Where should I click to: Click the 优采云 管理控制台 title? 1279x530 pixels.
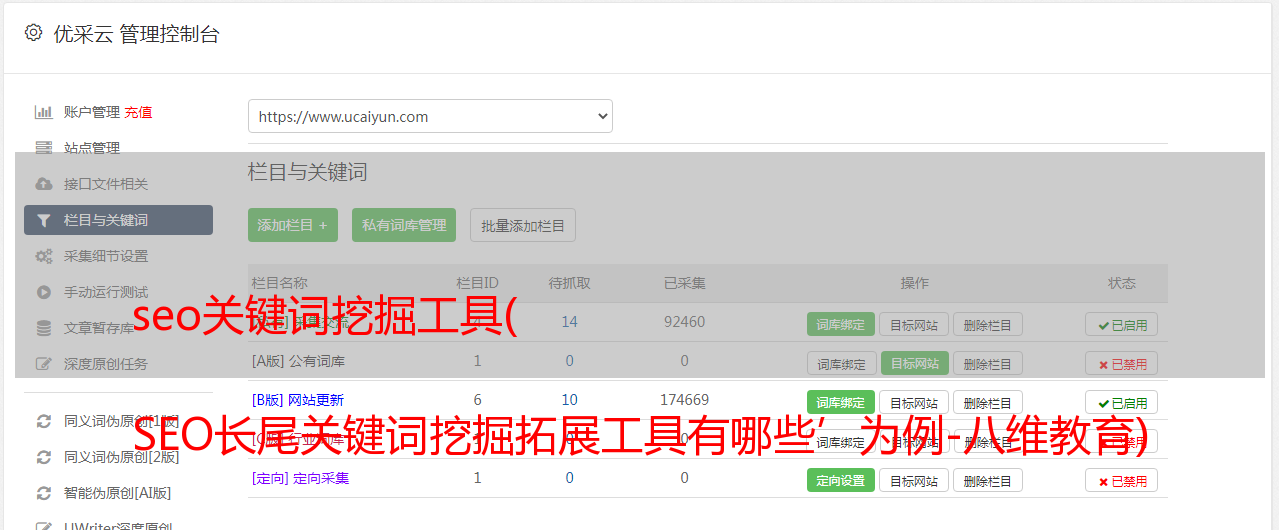136,34
